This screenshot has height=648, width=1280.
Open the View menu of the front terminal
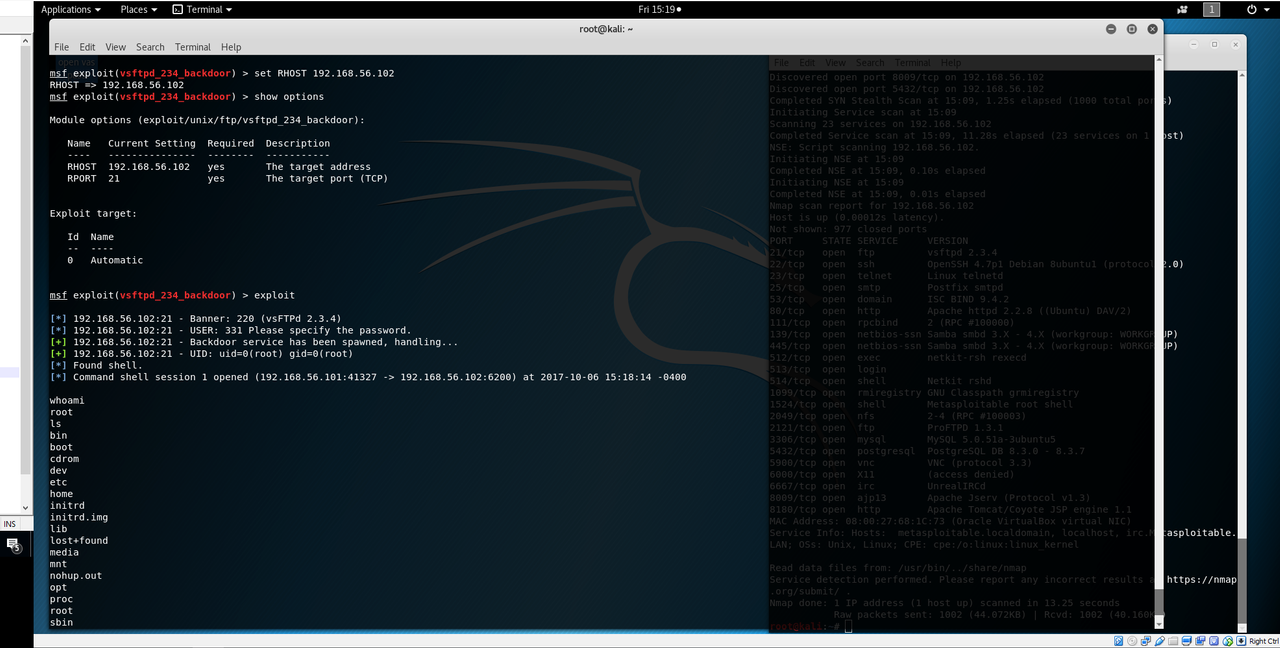(x=116, y=47)
